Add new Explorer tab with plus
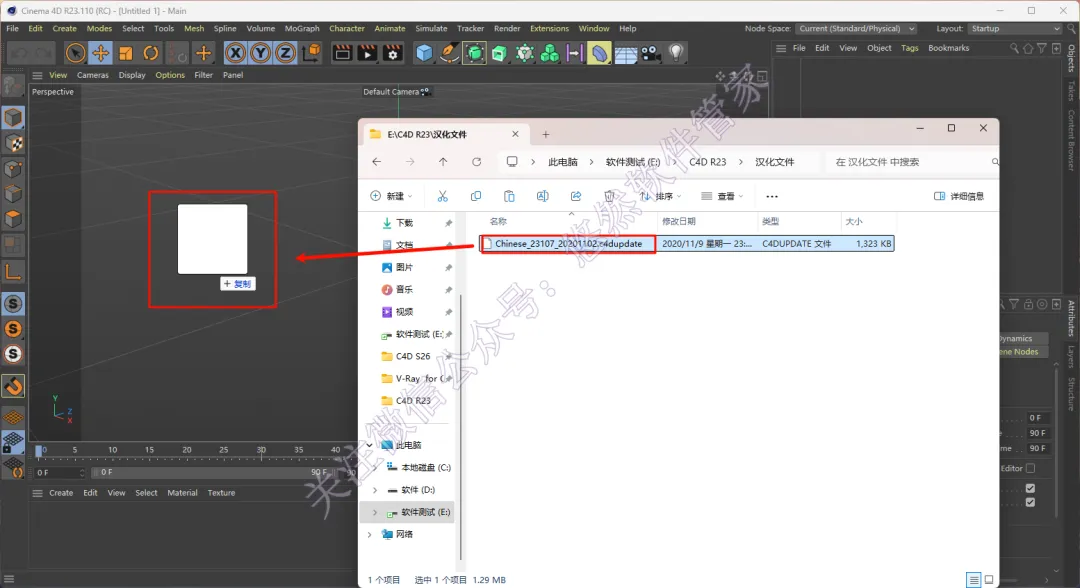 tap(546, 134)
